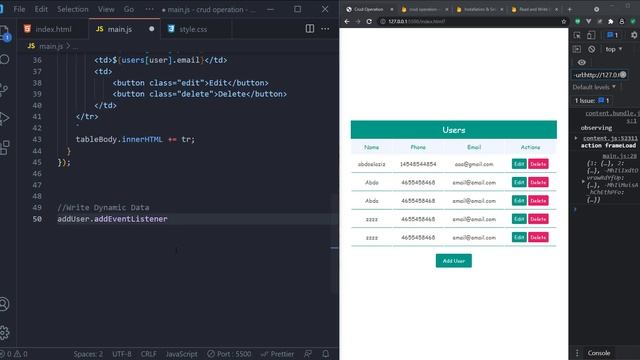Click the browser Back arrow
This screenshot has width=640, height=360.
pos(347,21)
